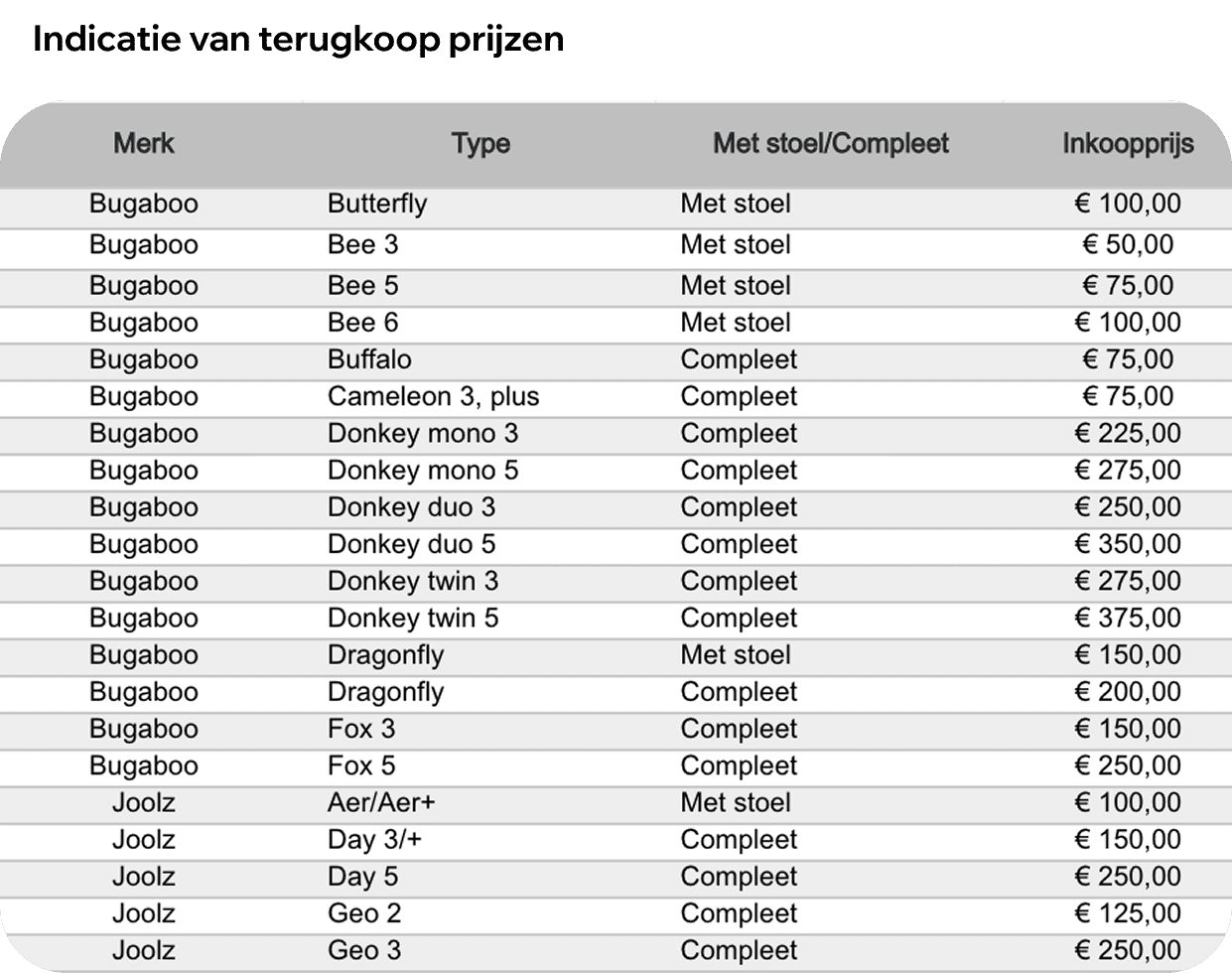Click the € 150,00 price for Day 3/+

point(1128,839)
